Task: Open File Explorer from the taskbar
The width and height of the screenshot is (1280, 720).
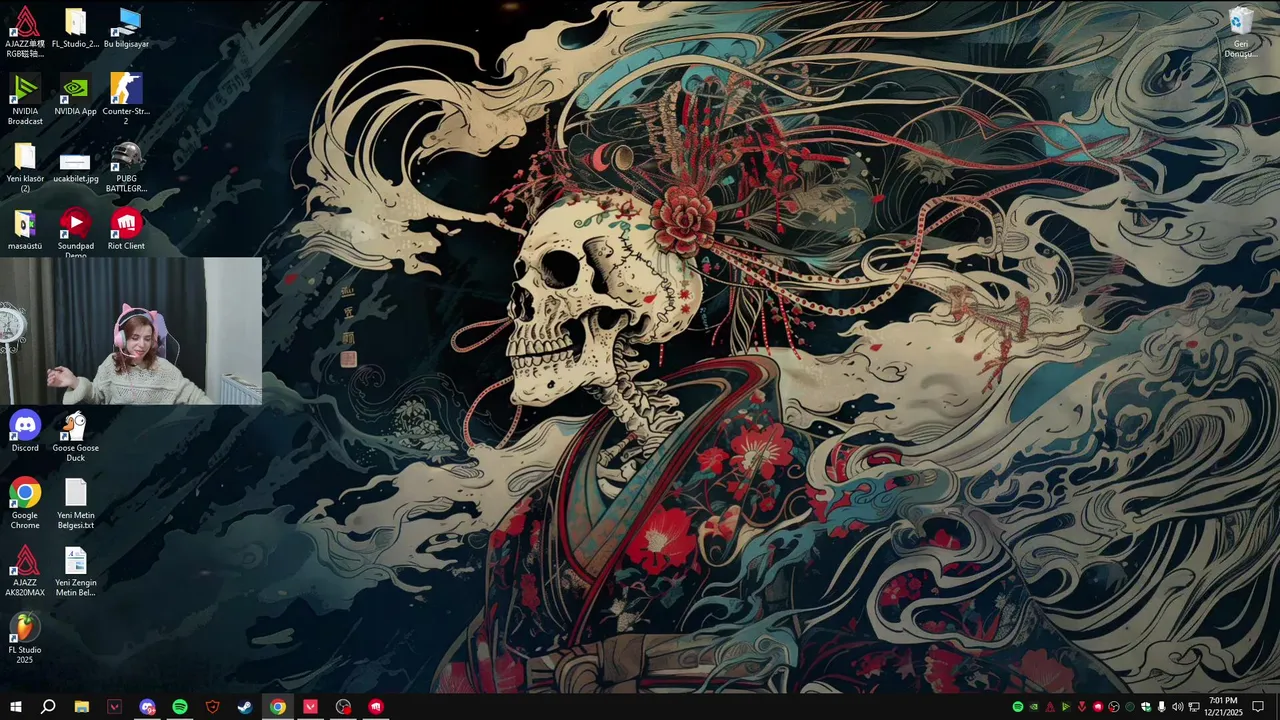Action: pyautogui.click(x=82, y=707)
